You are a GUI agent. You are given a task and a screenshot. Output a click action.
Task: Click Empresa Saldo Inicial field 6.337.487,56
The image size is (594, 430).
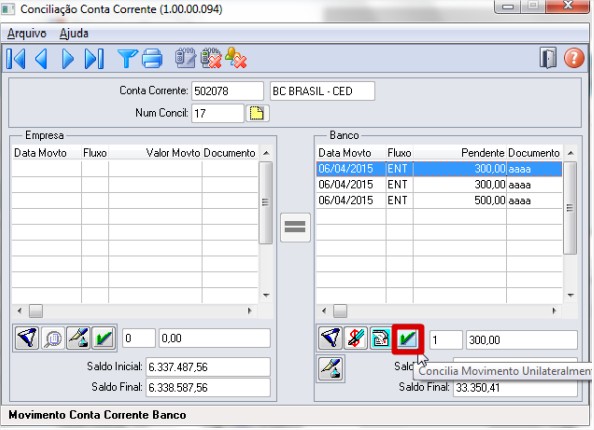[x=208, y=367]
